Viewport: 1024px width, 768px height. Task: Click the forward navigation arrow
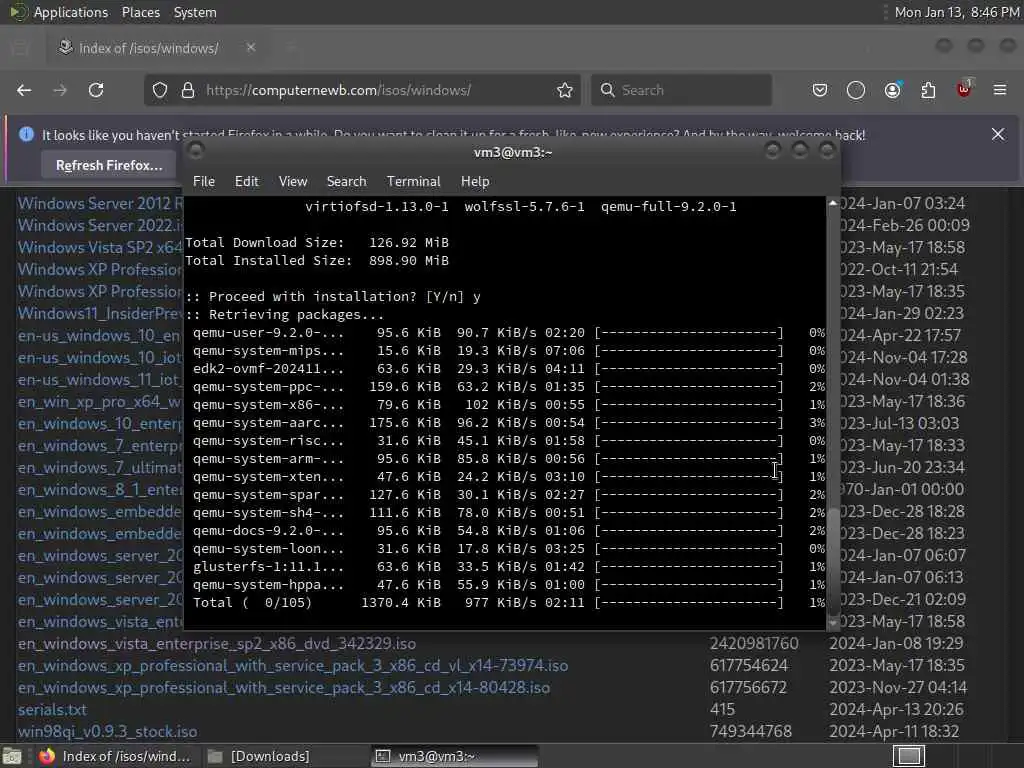click(x=60, y=90)
